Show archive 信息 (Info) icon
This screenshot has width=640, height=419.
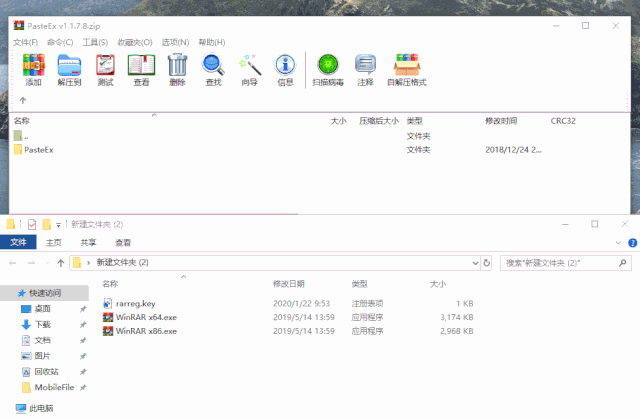285,68
